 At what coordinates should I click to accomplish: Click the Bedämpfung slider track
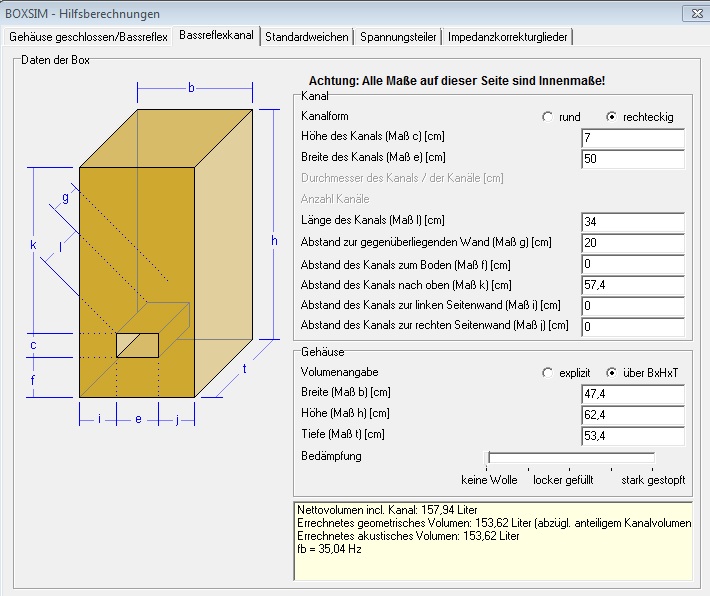point(571,457)
